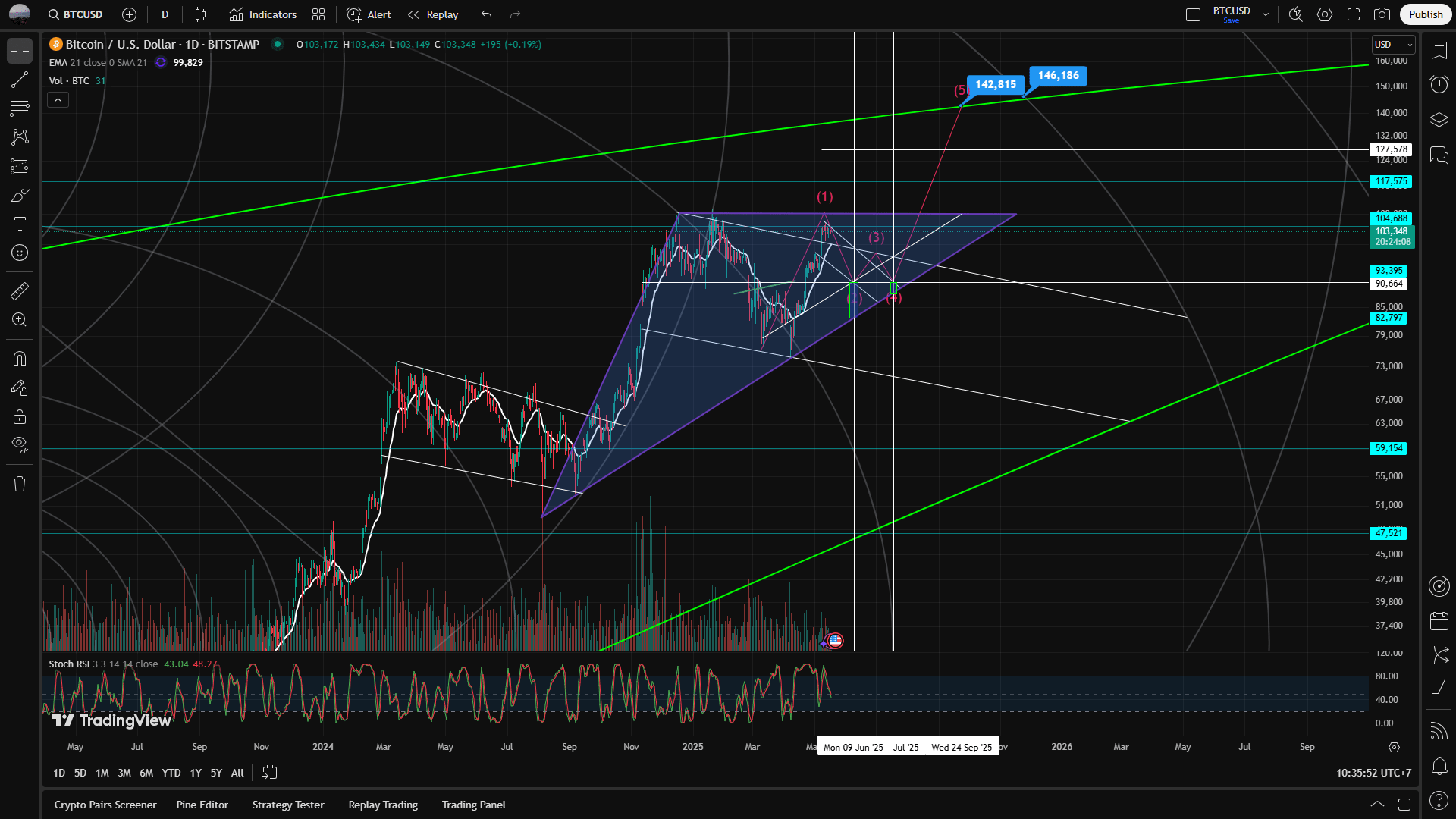The height and width of the screenshot is (819, 1456).
Task: Select the brush drawing tool
Action: click(20, 195)
